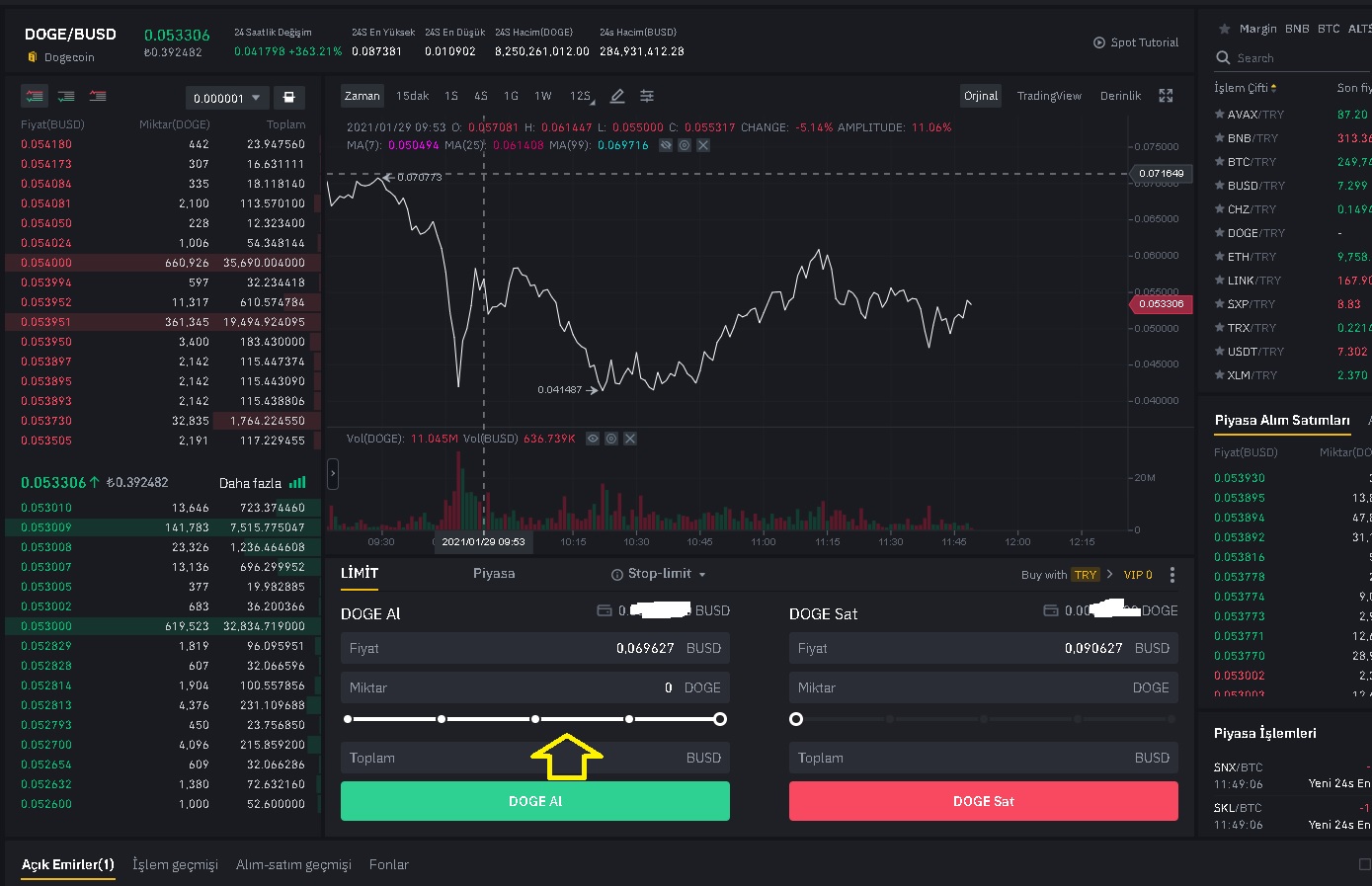Open MA indicator settings icon
Screen dimensions: 1372x886
(685, 145)
